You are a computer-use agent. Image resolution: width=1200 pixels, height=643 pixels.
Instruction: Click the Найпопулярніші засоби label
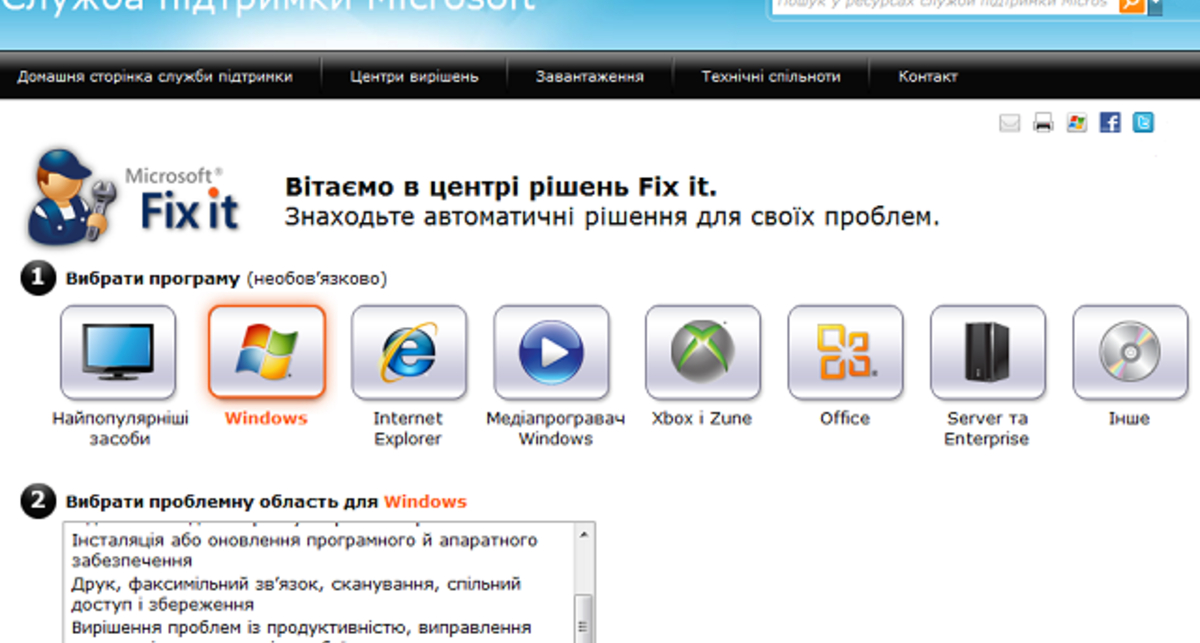(x=120, y=429)
